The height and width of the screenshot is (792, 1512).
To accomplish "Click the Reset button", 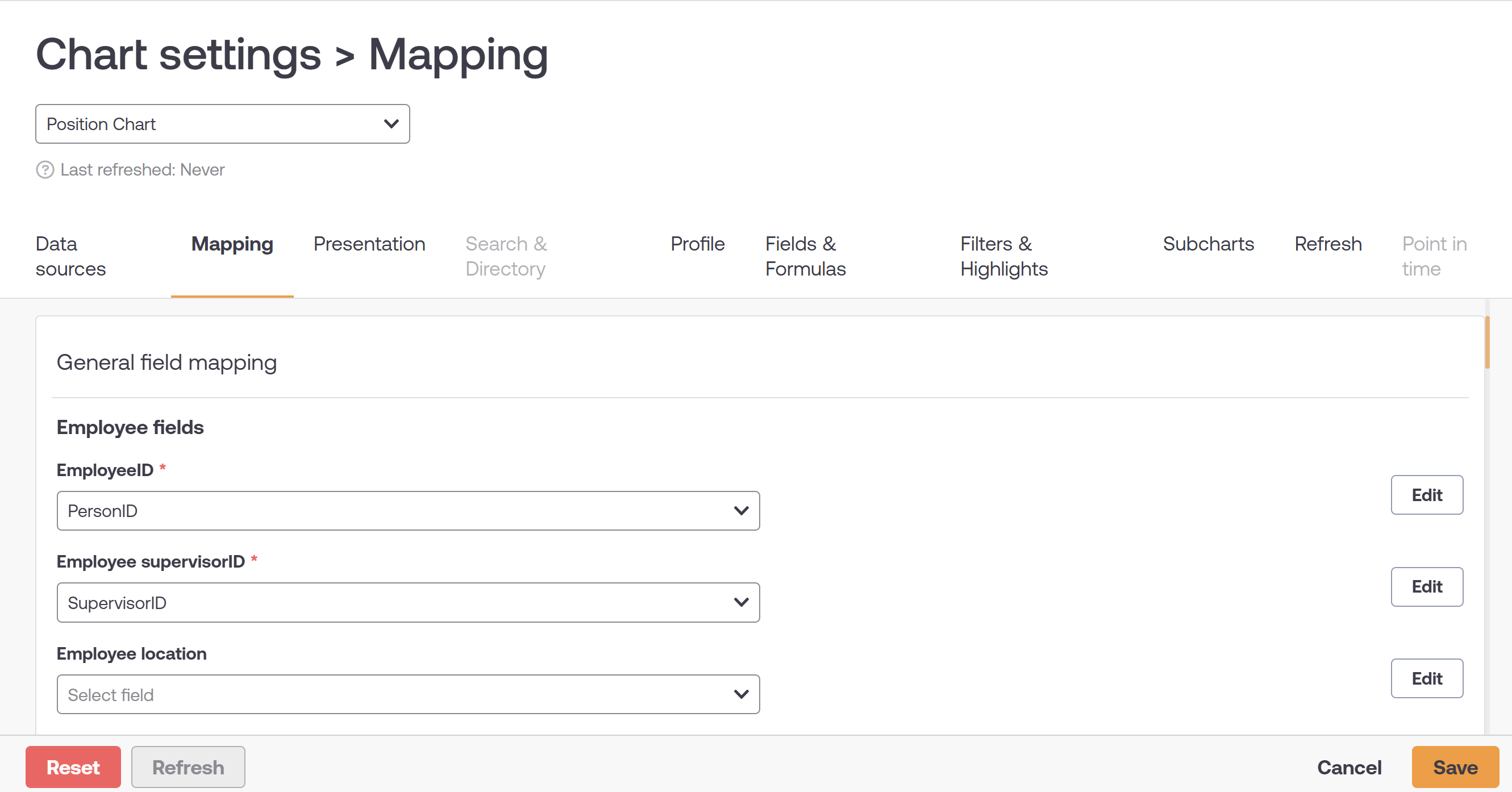I will coord(73,767).
